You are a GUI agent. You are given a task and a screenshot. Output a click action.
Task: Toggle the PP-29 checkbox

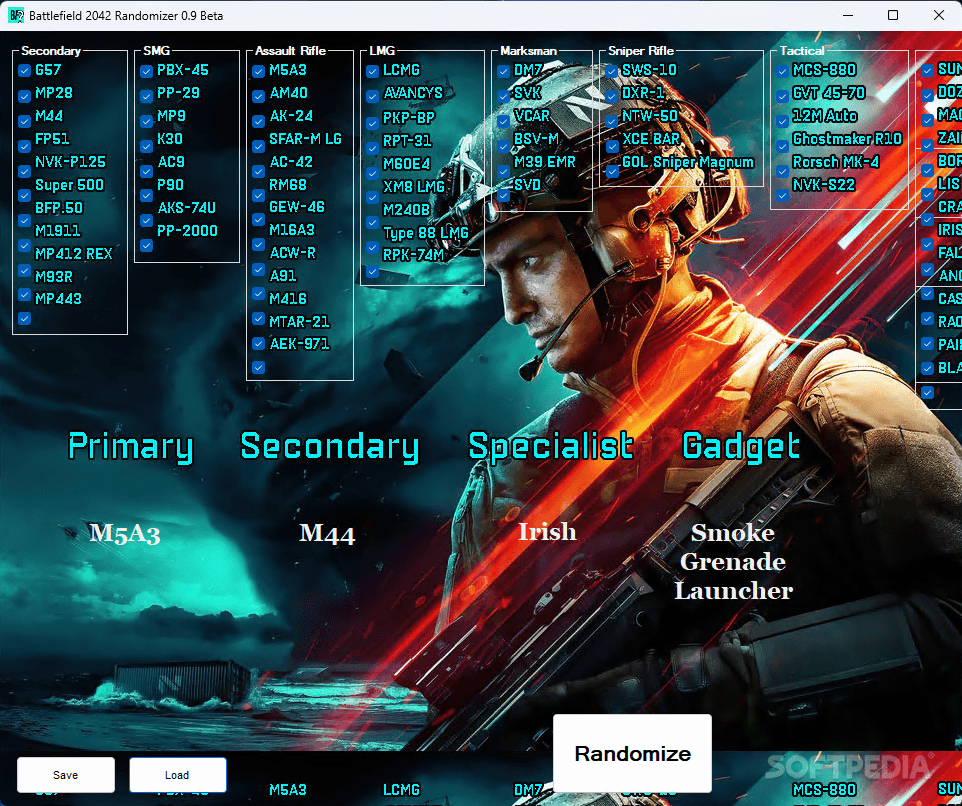click(146, 96)
